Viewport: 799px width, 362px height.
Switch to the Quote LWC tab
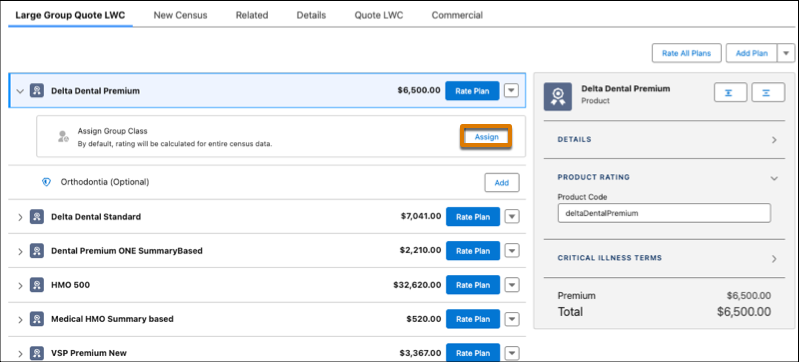[x=379, y=15]
